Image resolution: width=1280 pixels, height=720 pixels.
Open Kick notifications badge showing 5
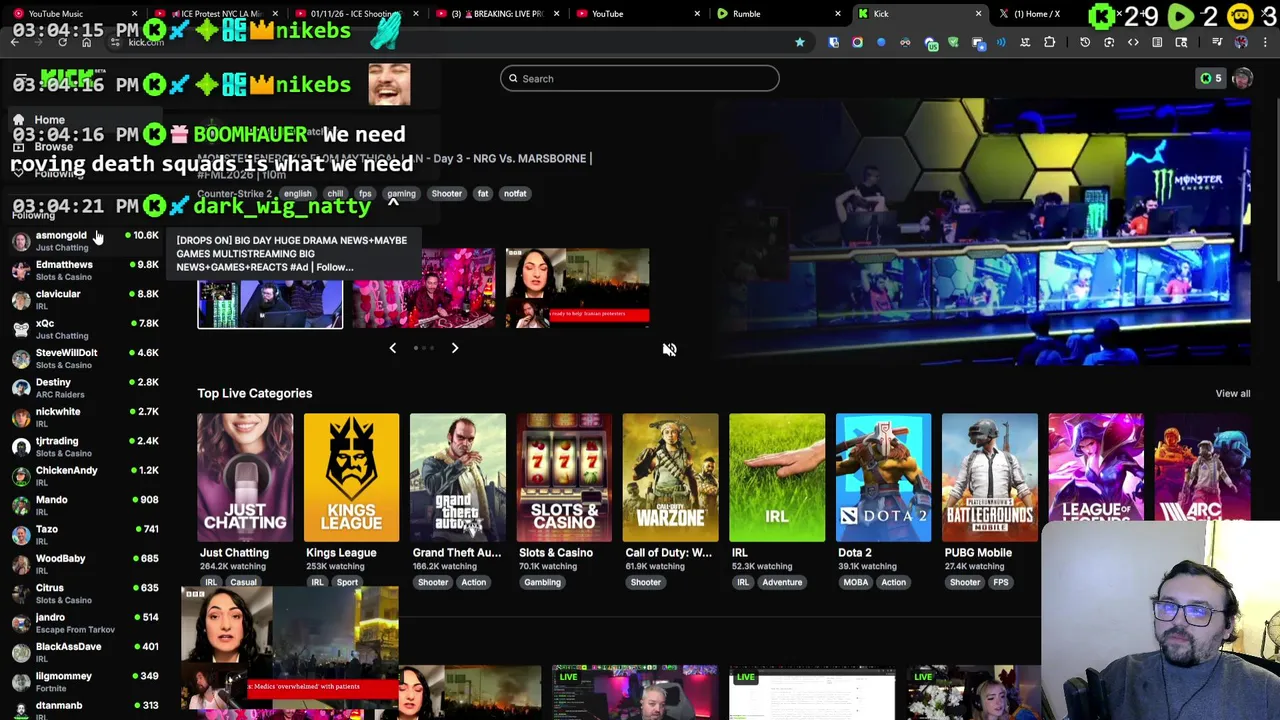[1210, 78]
